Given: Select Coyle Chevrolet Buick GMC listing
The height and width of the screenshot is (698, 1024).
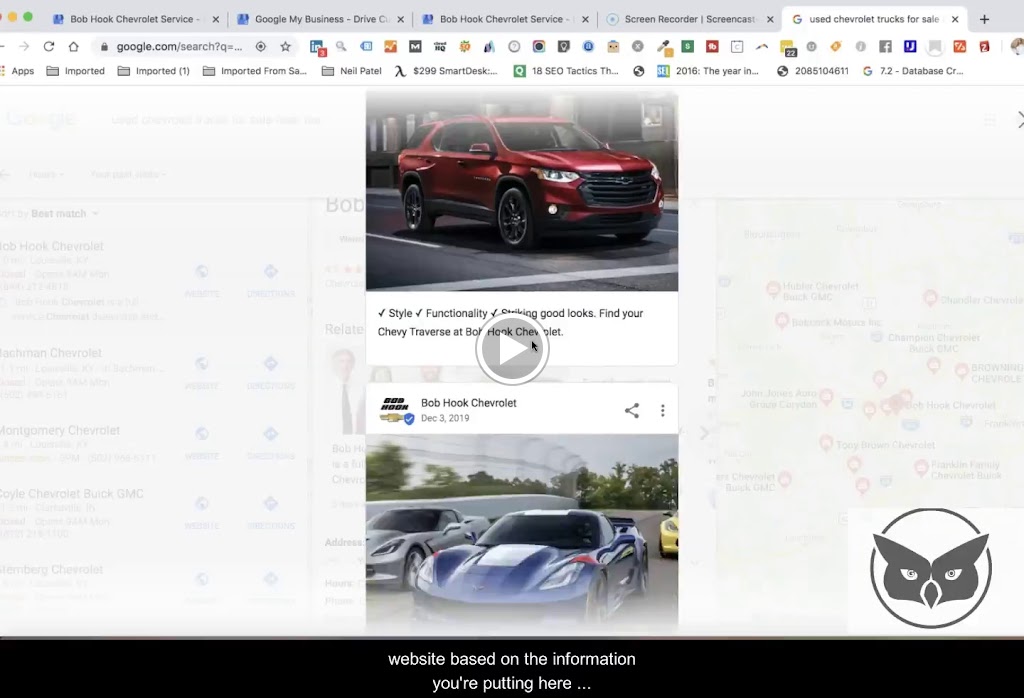Looking at the screenshot, I should (71, 494).
